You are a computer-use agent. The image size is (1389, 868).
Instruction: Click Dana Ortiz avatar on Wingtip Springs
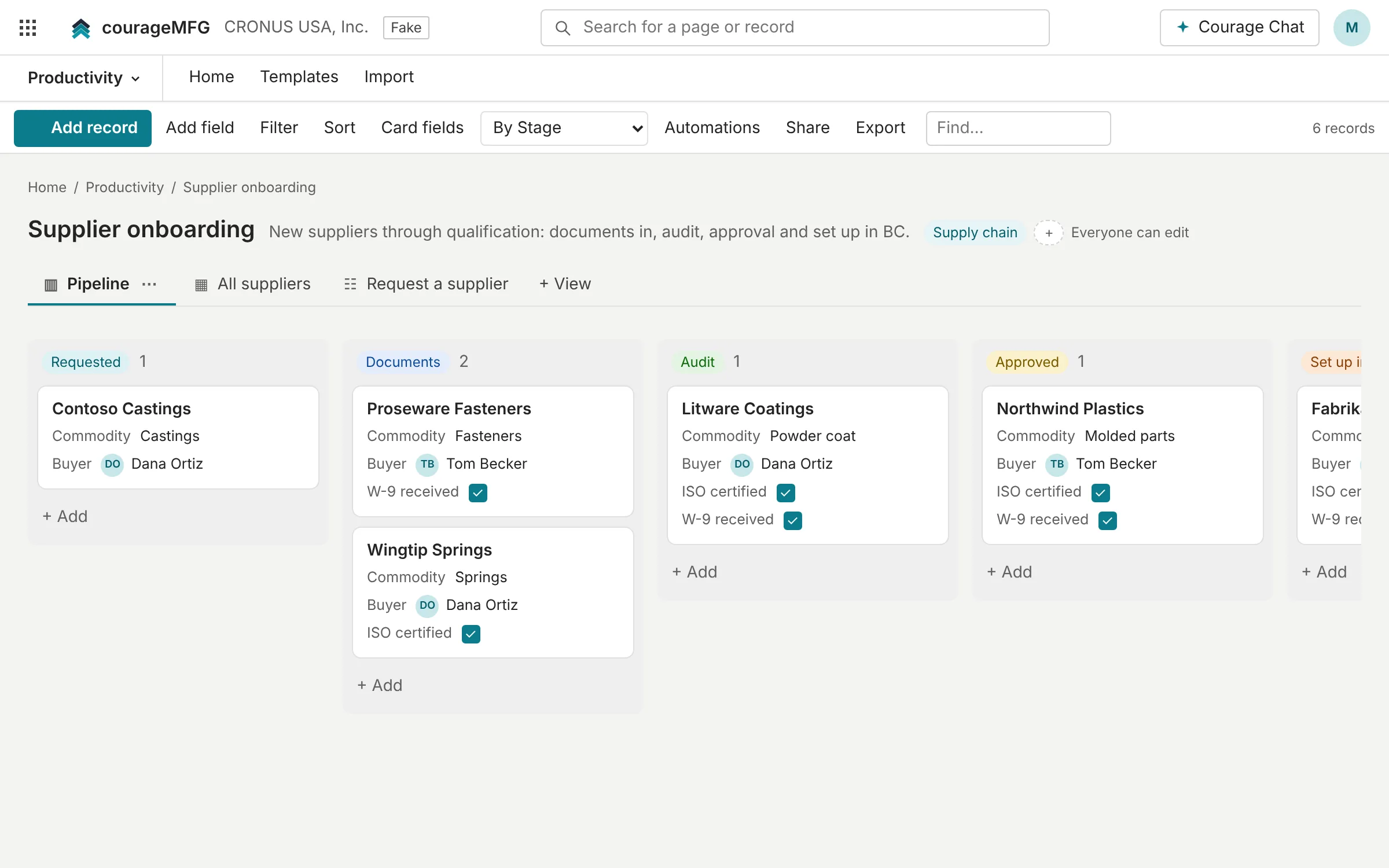tap(427, 605)
